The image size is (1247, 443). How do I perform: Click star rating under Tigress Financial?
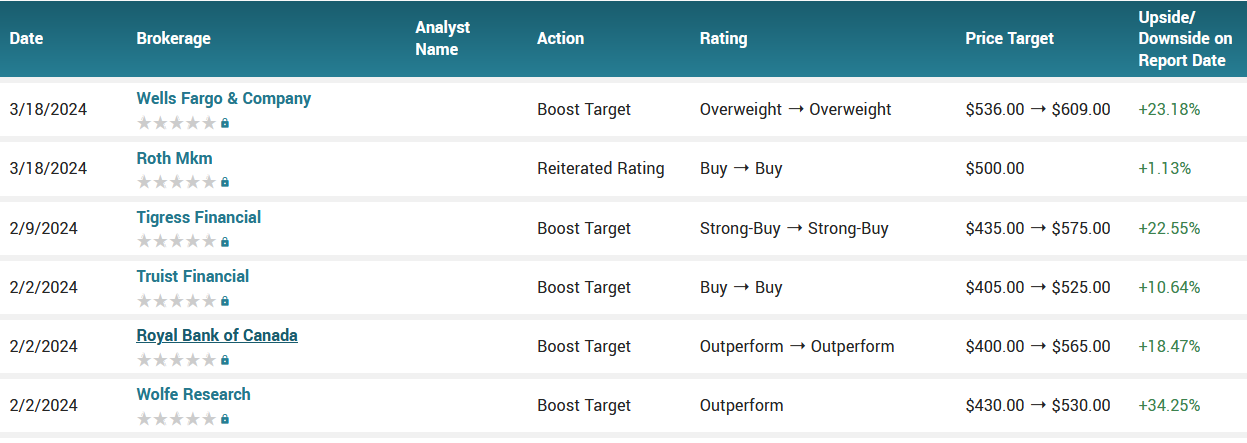[176, 241]
